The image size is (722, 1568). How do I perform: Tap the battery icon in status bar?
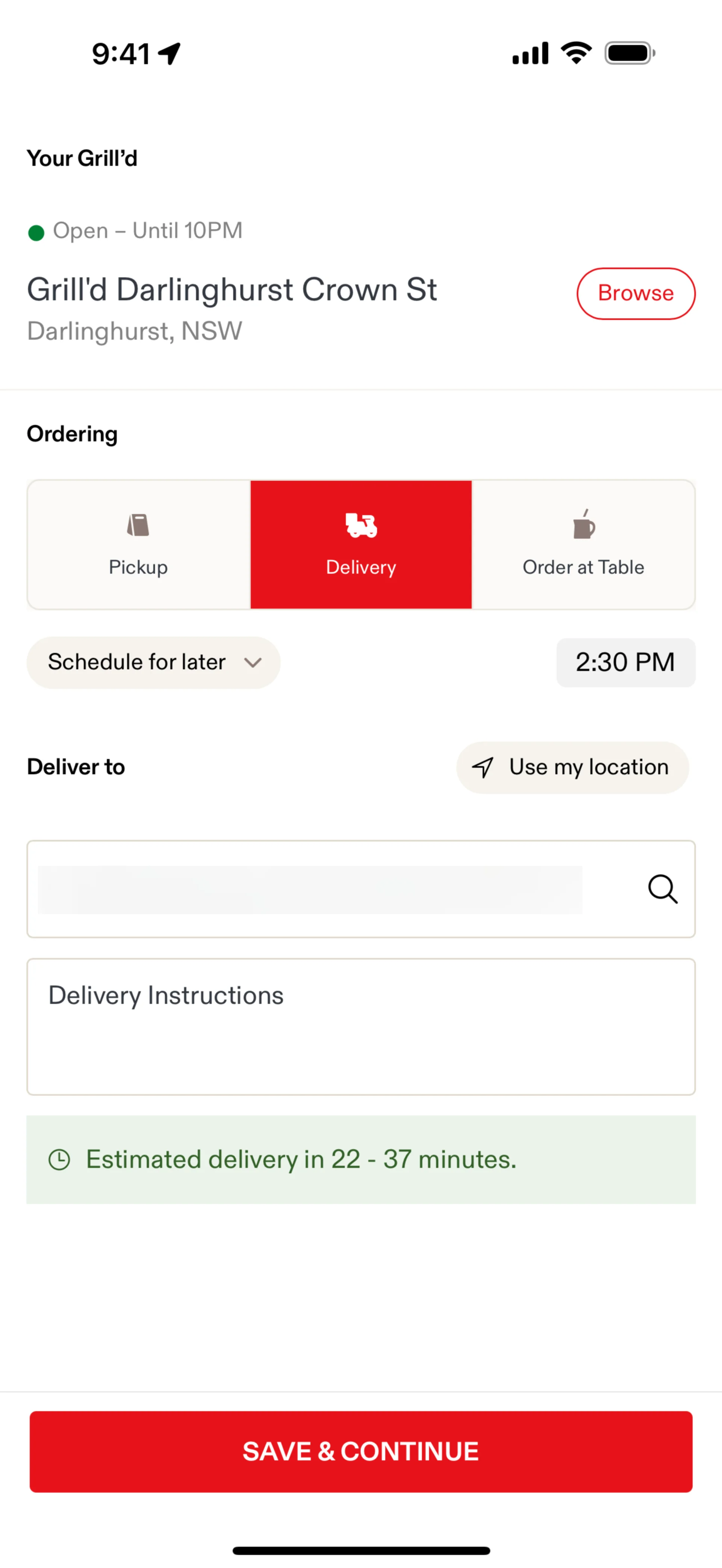[629, 54]
